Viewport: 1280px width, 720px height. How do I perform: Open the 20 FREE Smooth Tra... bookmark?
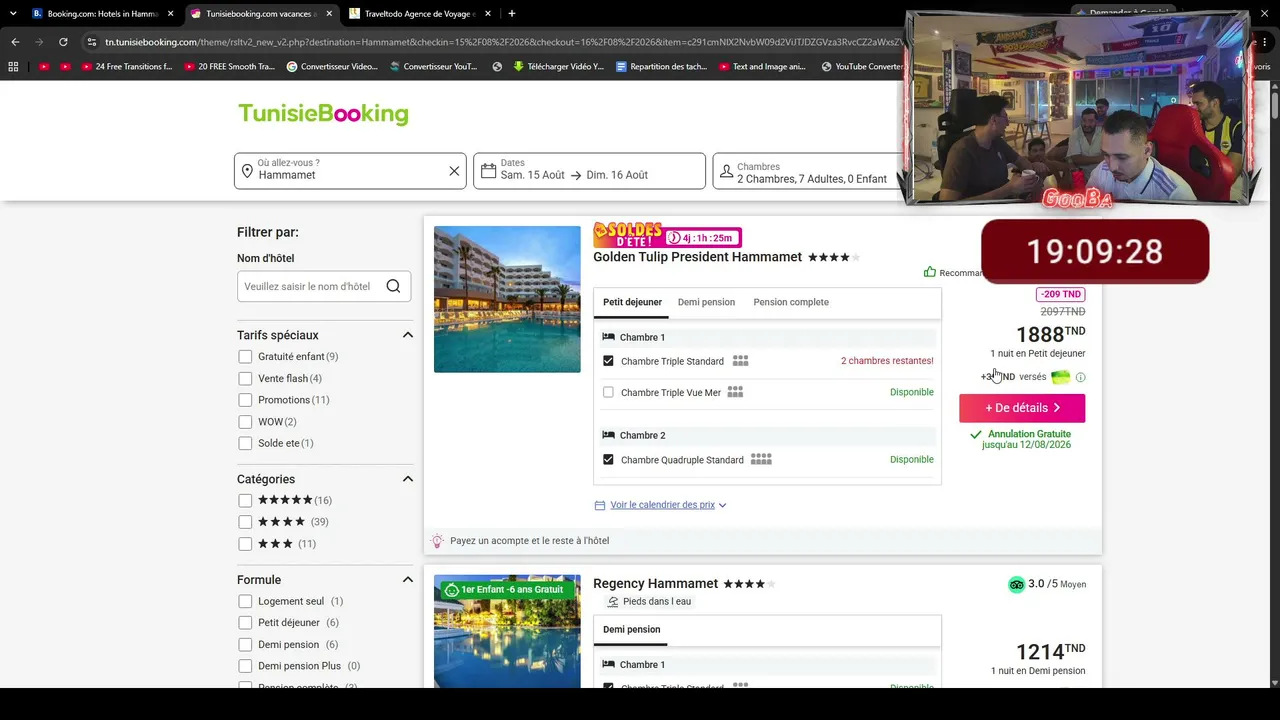229,67
